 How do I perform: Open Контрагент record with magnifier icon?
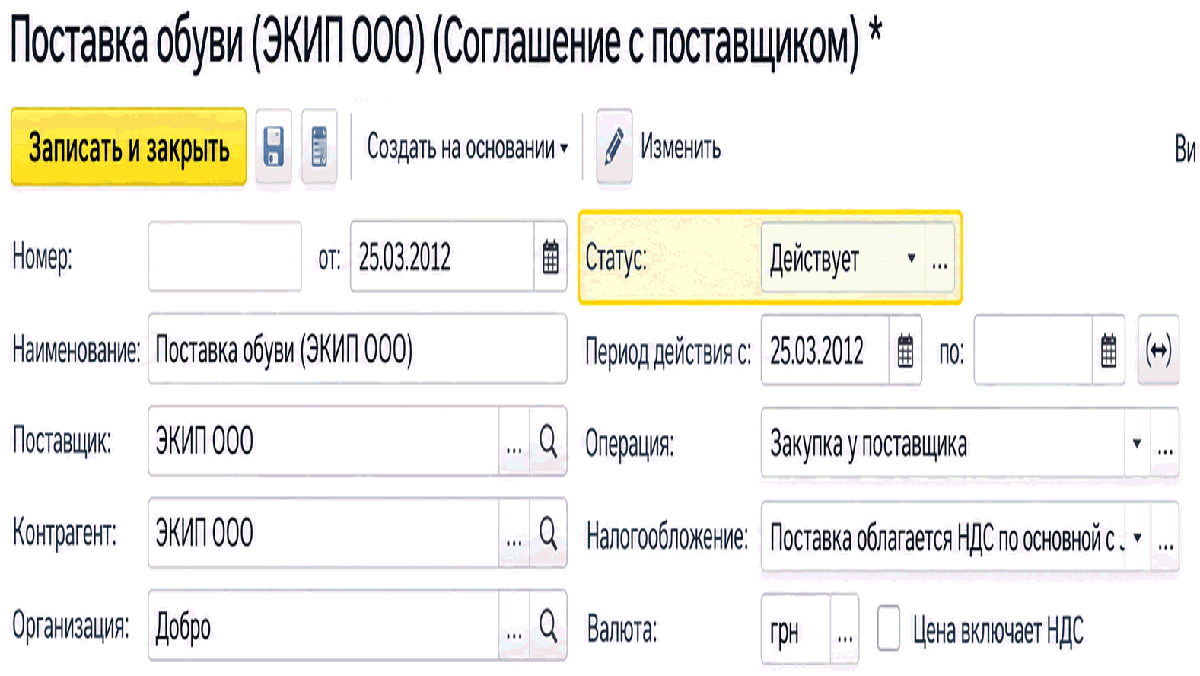pos(547,532)
